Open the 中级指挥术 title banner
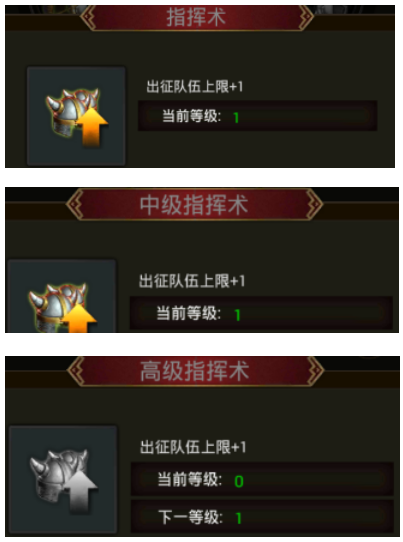Screen dimensions: 403x542 [194, 204]
